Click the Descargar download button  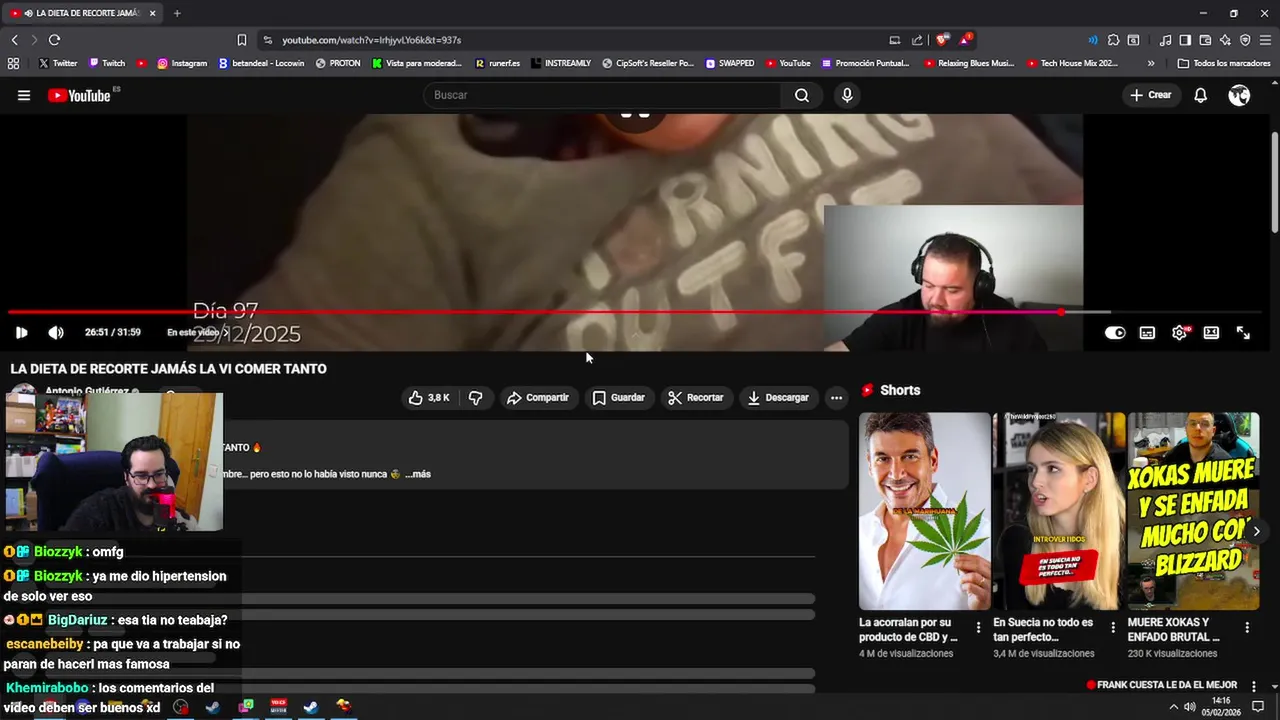coord(778,398)
